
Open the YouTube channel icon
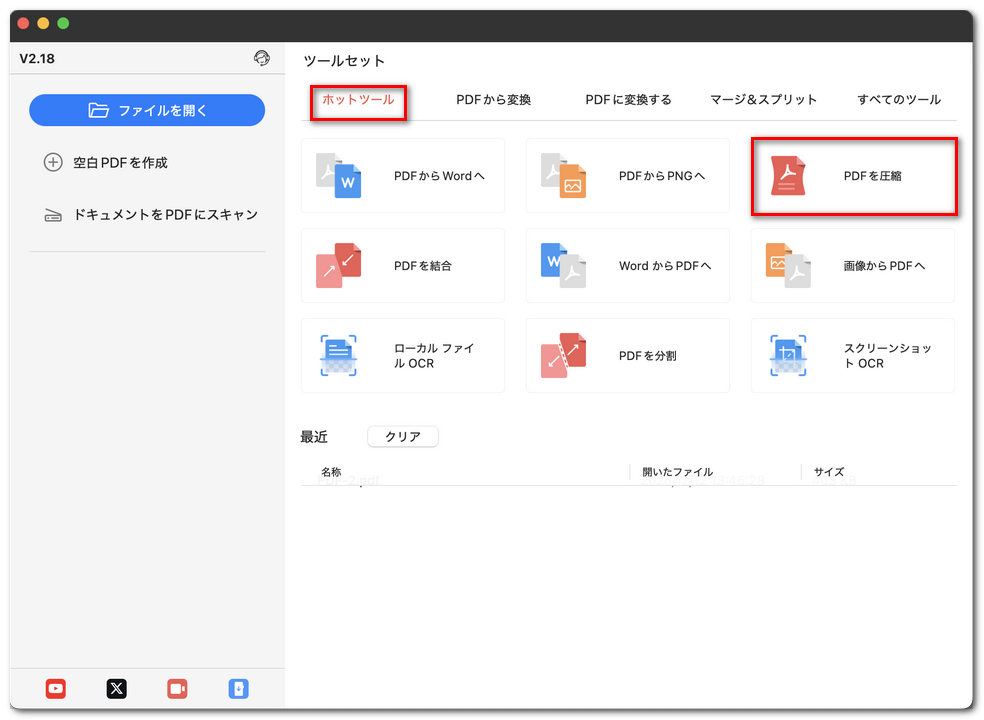pyautogui.click(x=55, y=689)
